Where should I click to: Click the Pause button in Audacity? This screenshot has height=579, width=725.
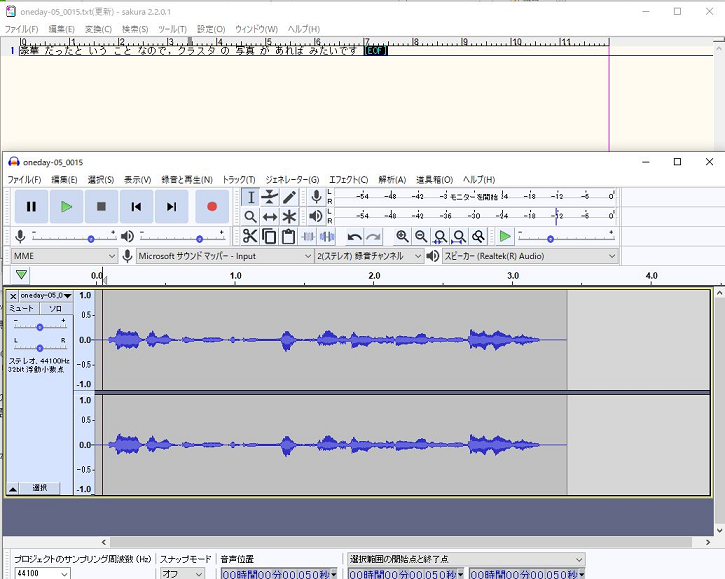pos(31,207)
